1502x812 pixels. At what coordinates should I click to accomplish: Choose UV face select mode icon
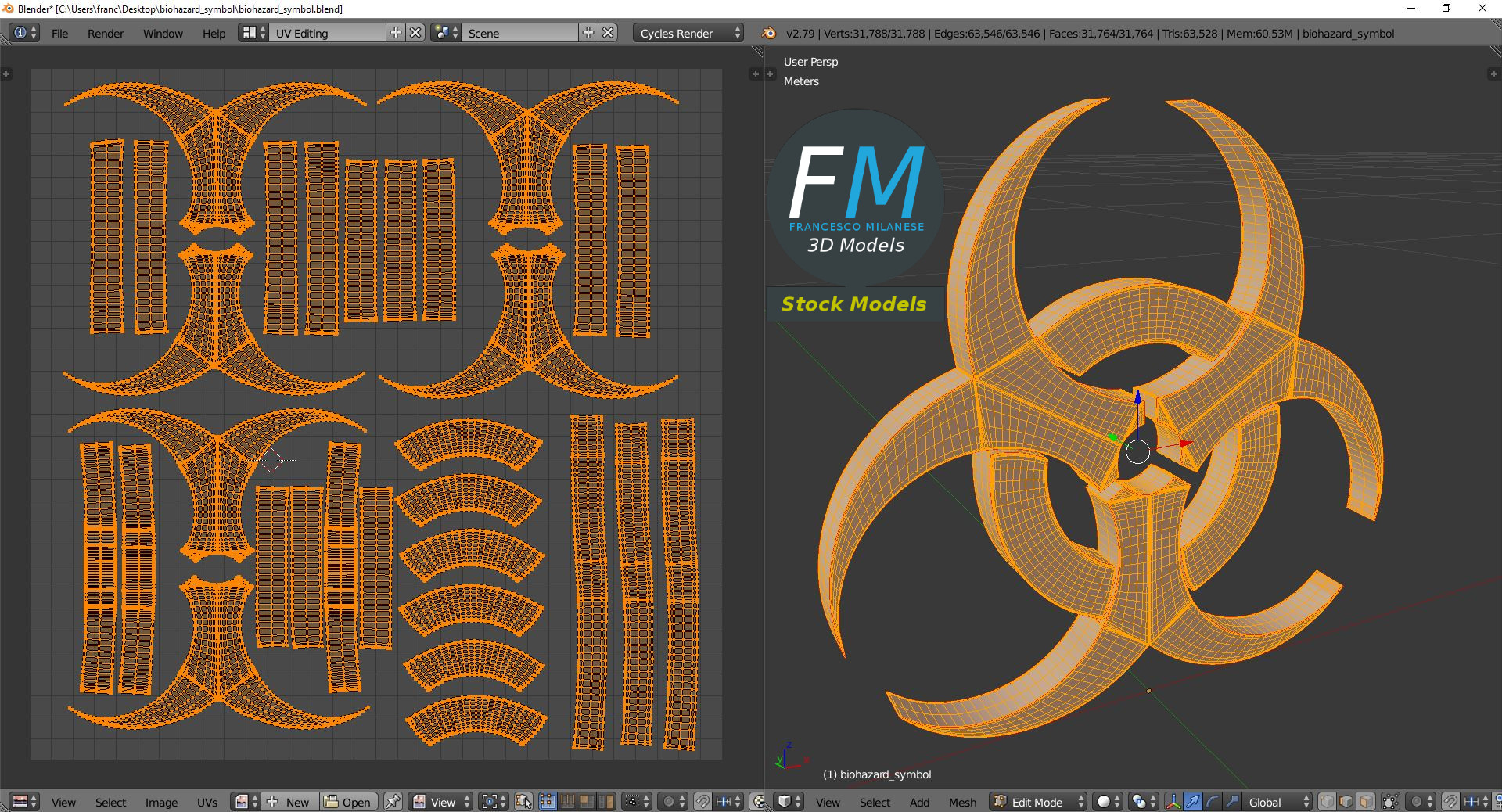click(x=587, y=802)
